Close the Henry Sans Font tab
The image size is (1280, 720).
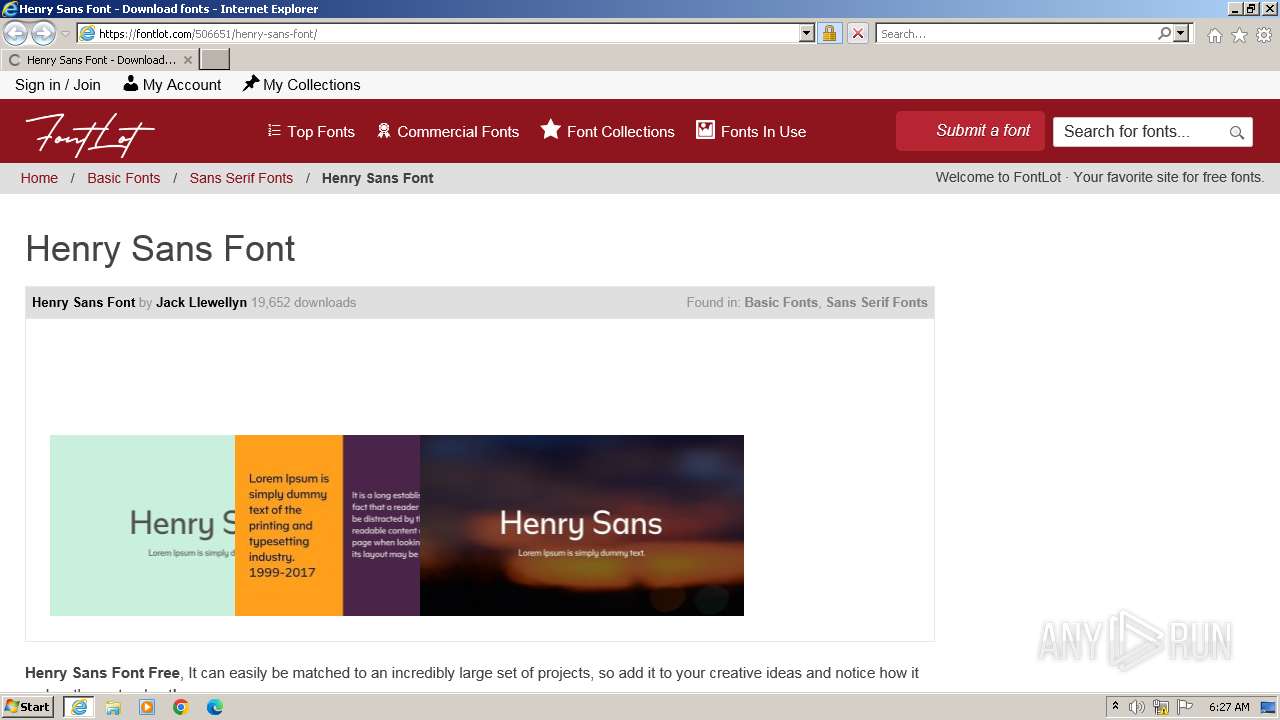[187, 60]
